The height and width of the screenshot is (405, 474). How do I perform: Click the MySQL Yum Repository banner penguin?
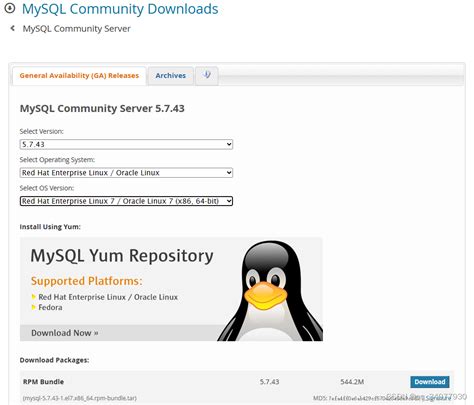270,291
